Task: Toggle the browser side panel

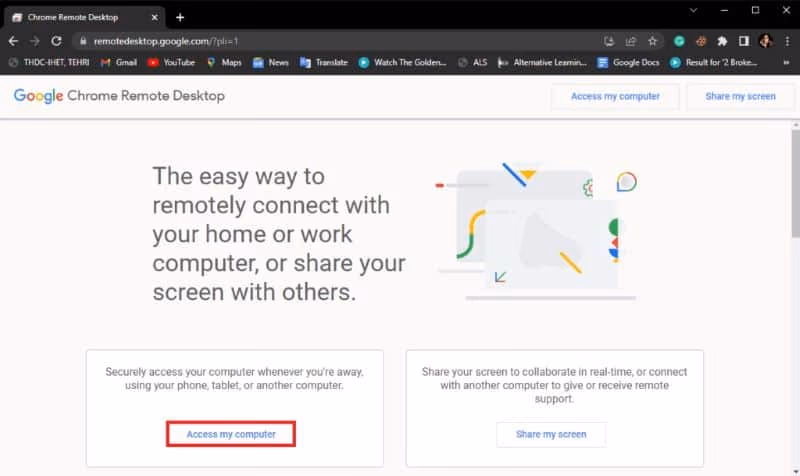Action: coord(744,41)
